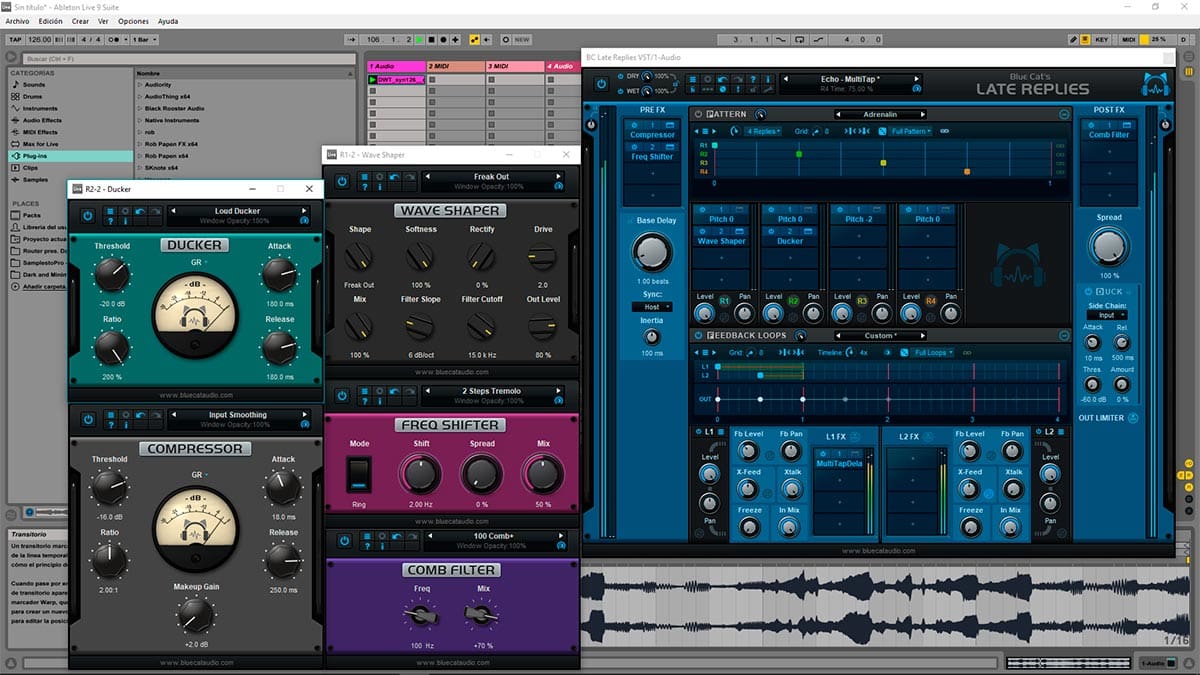Next preset arrow beside Freak Out

coord(557,177)
